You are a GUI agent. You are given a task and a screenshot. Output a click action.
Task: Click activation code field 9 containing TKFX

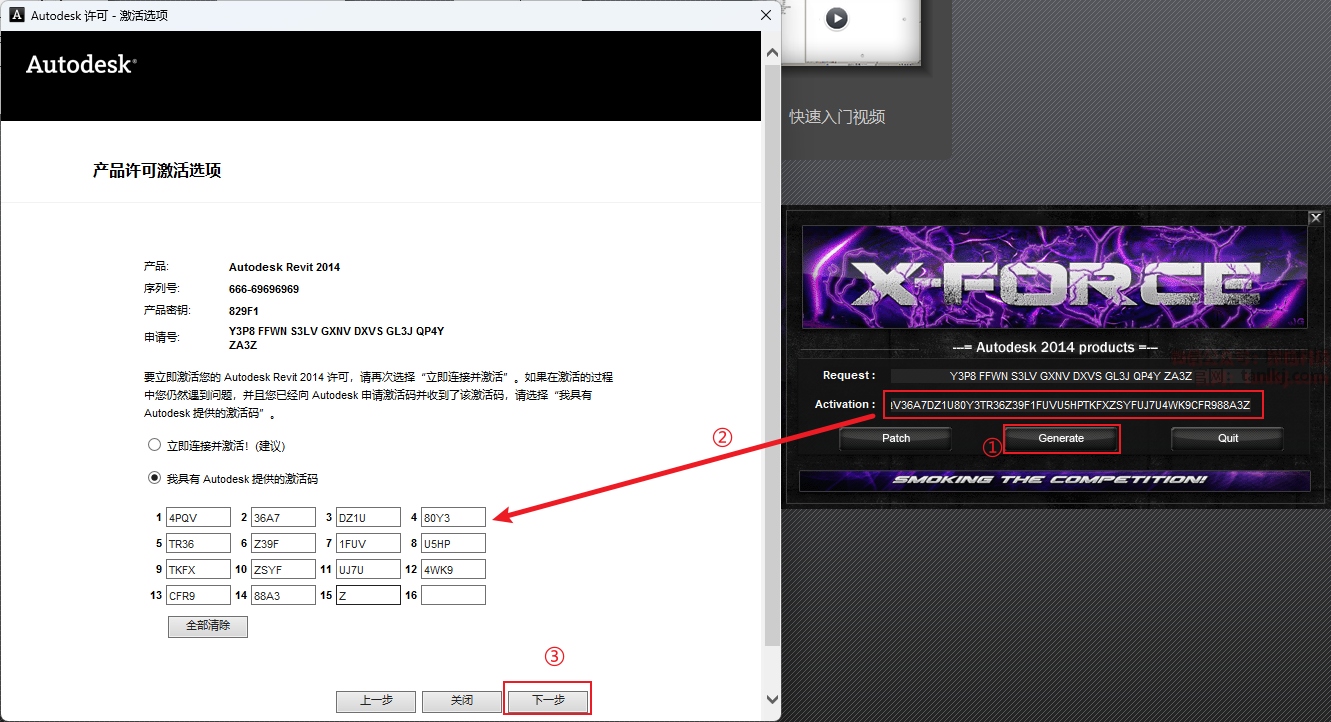coord(198,569)
